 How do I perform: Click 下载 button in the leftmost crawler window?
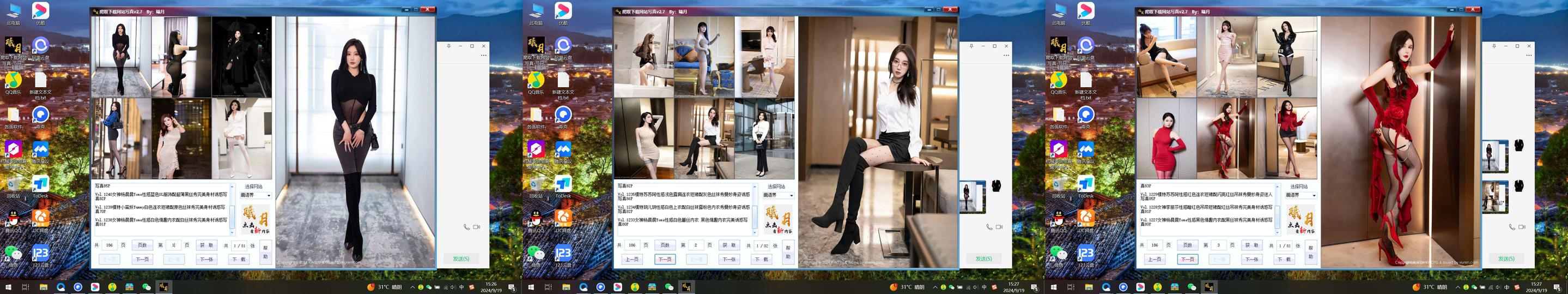click(238, 259)
